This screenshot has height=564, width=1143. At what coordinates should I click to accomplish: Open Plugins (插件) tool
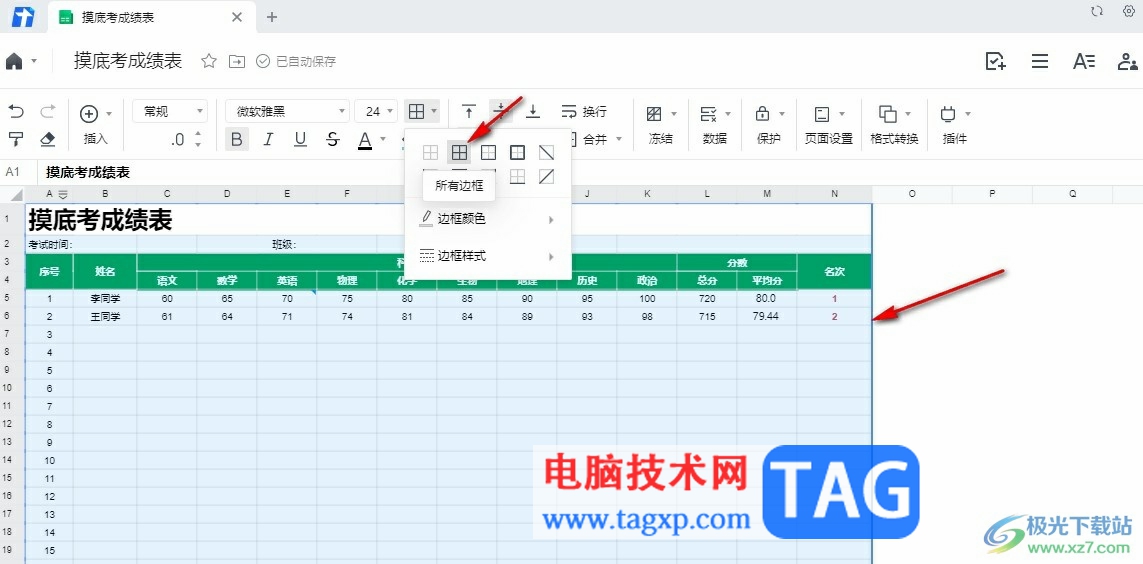coord(955,125)
